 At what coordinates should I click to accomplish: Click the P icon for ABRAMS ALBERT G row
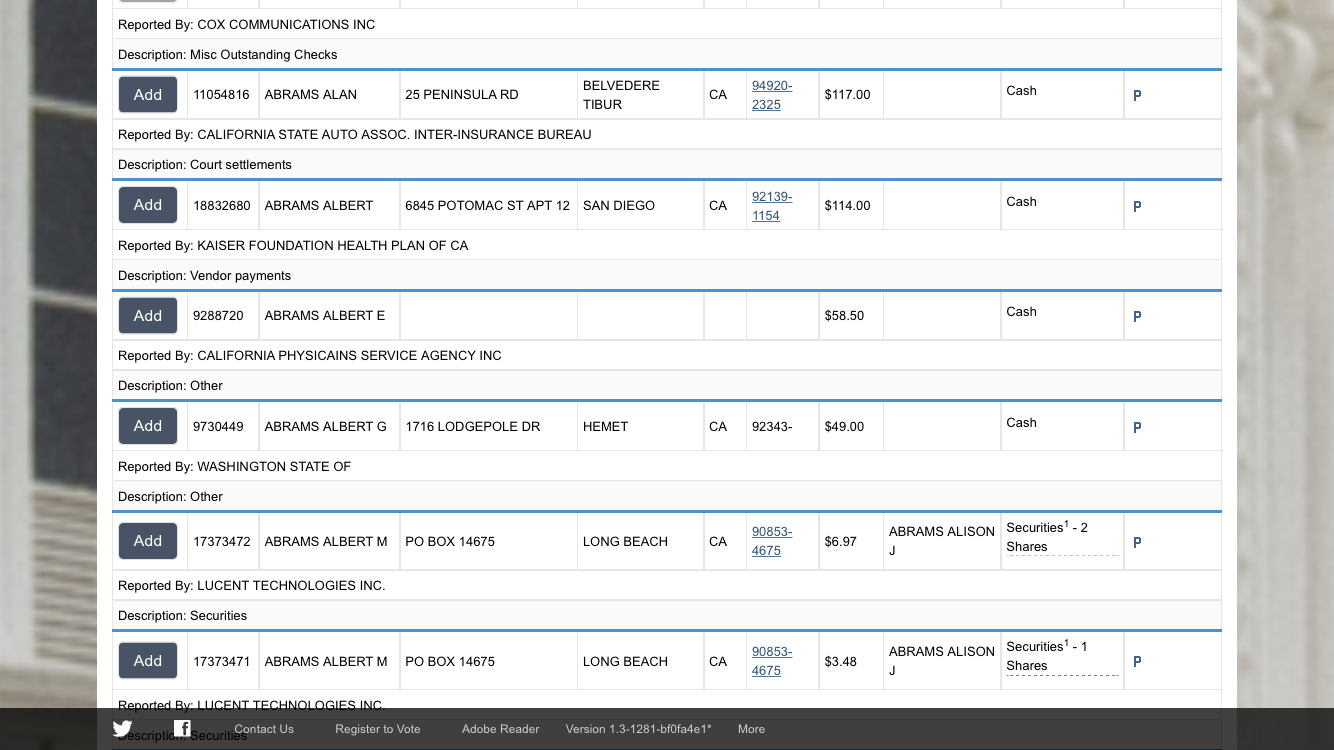pyautogui.click(x=1137, y=428)
